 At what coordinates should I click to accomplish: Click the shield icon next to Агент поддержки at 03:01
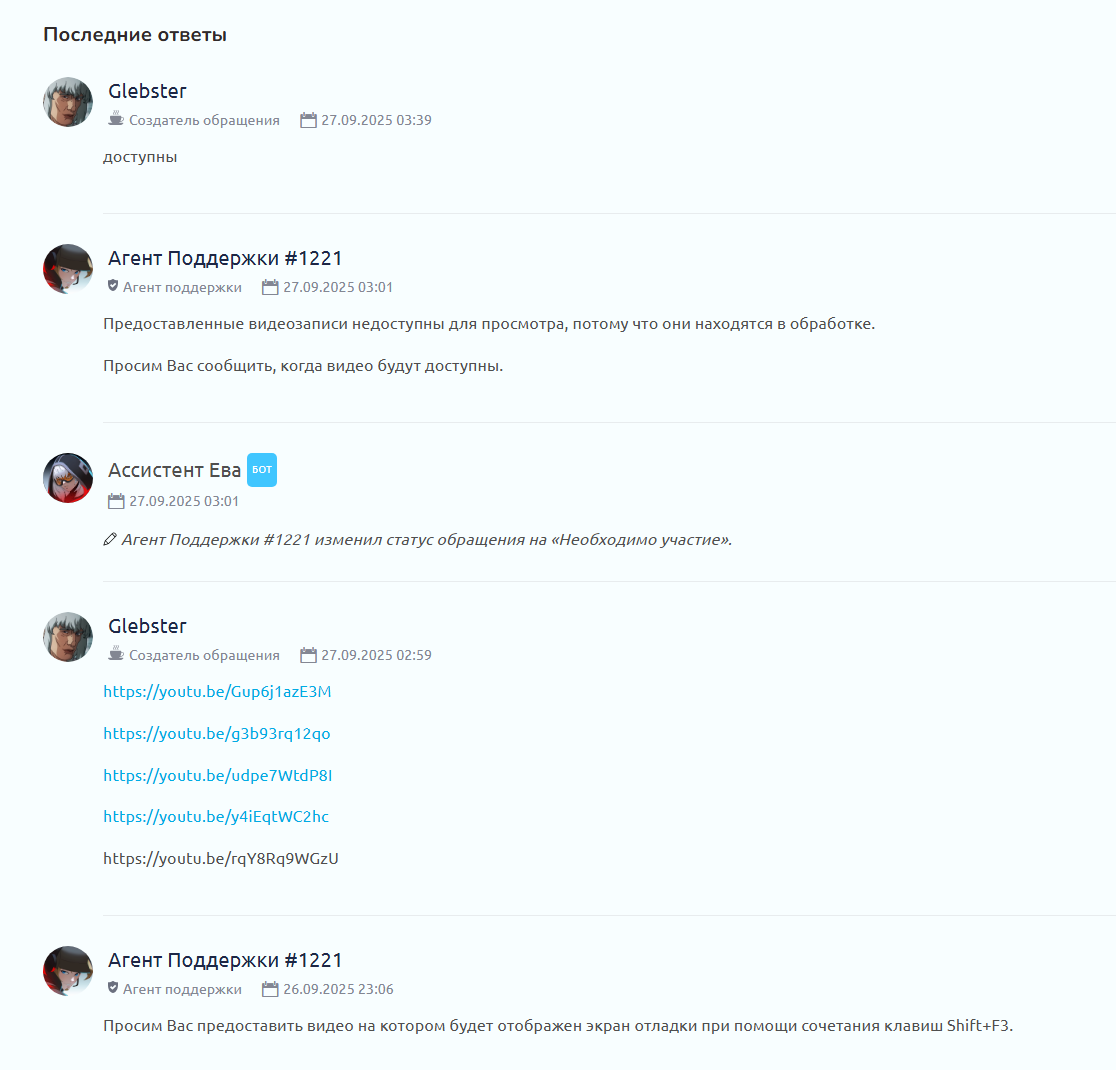[112, 285]
